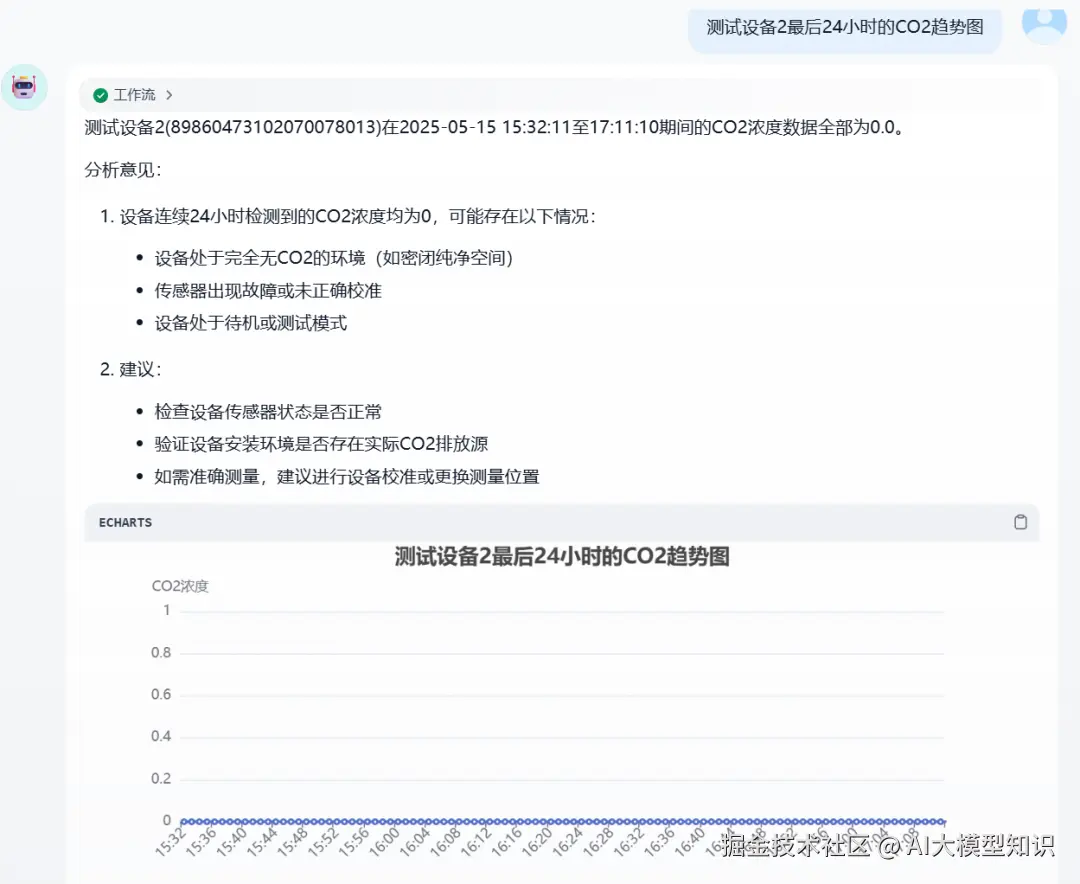Click the x-axis label 16:20

(537, 842)
